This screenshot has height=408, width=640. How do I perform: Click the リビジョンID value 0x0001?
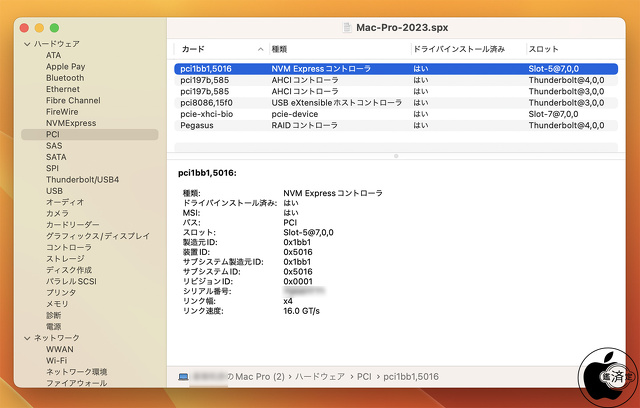pos(298,282)
